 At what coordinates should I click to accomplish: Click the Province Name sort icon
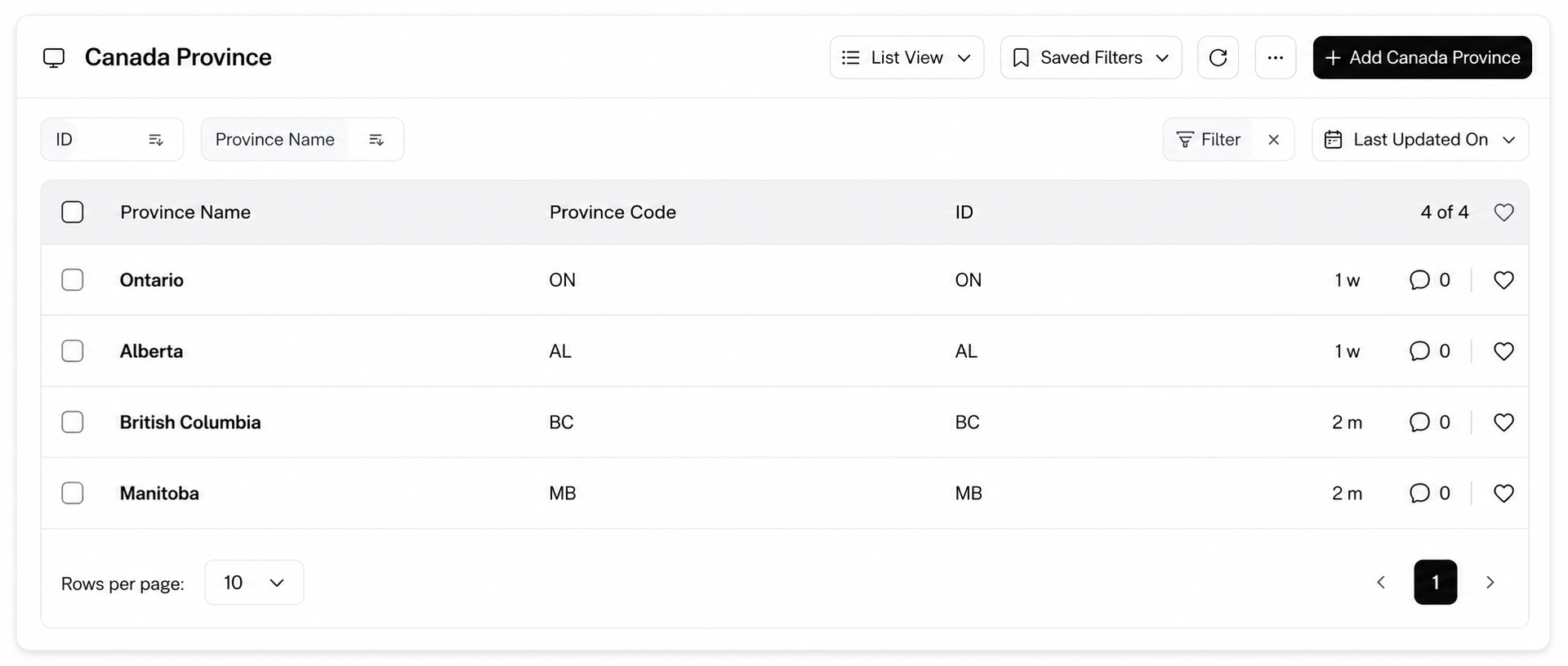376,140
